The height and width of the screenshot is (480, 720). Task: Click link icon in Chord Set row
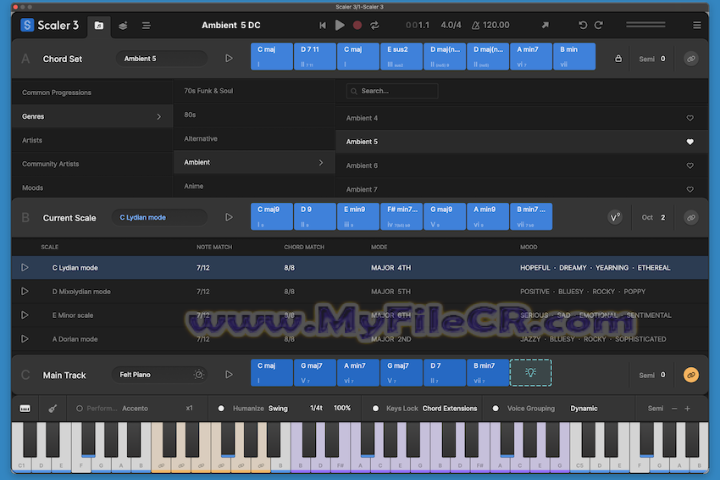691,59
